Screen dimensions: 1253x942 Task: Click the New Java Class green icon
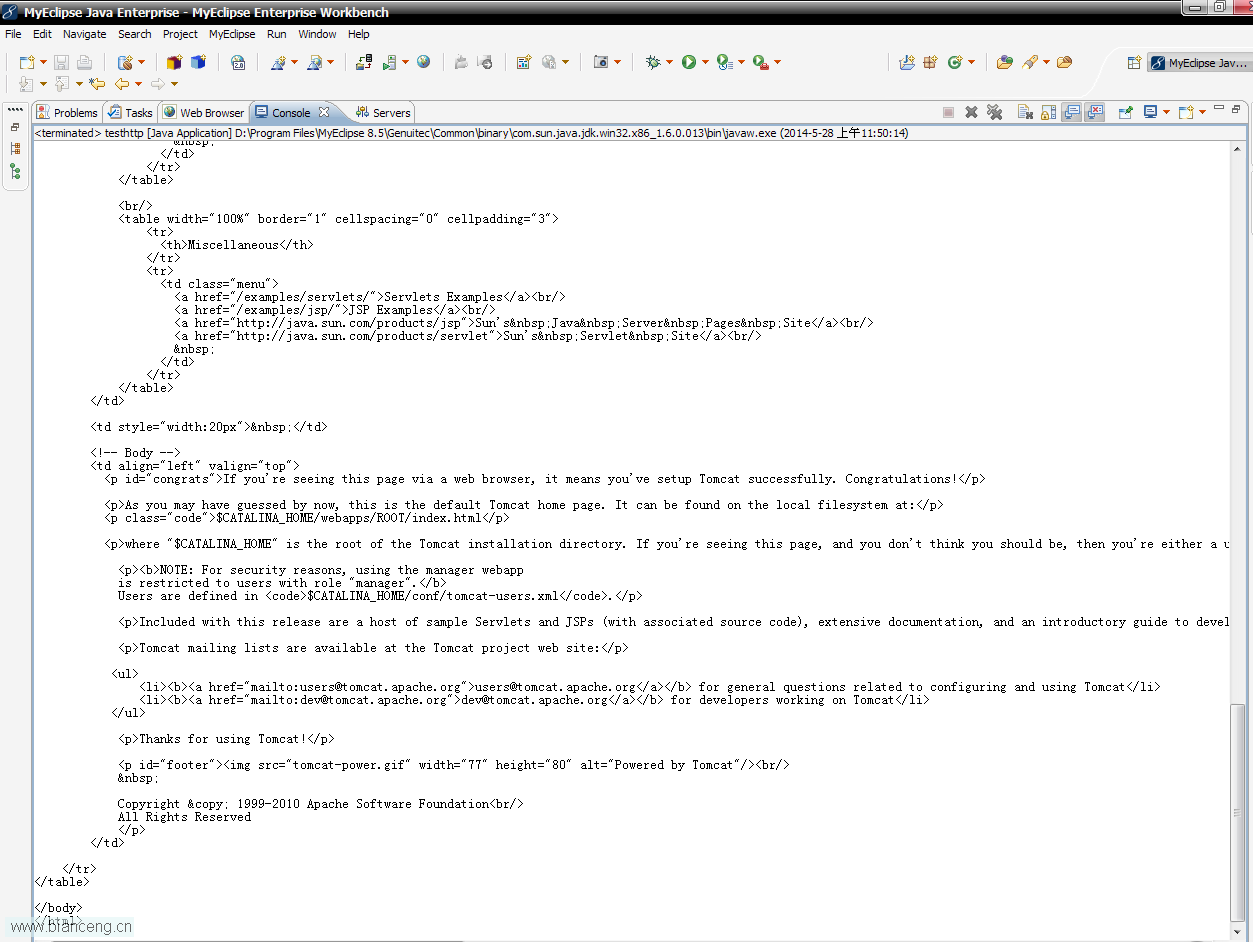pos(955,62)
